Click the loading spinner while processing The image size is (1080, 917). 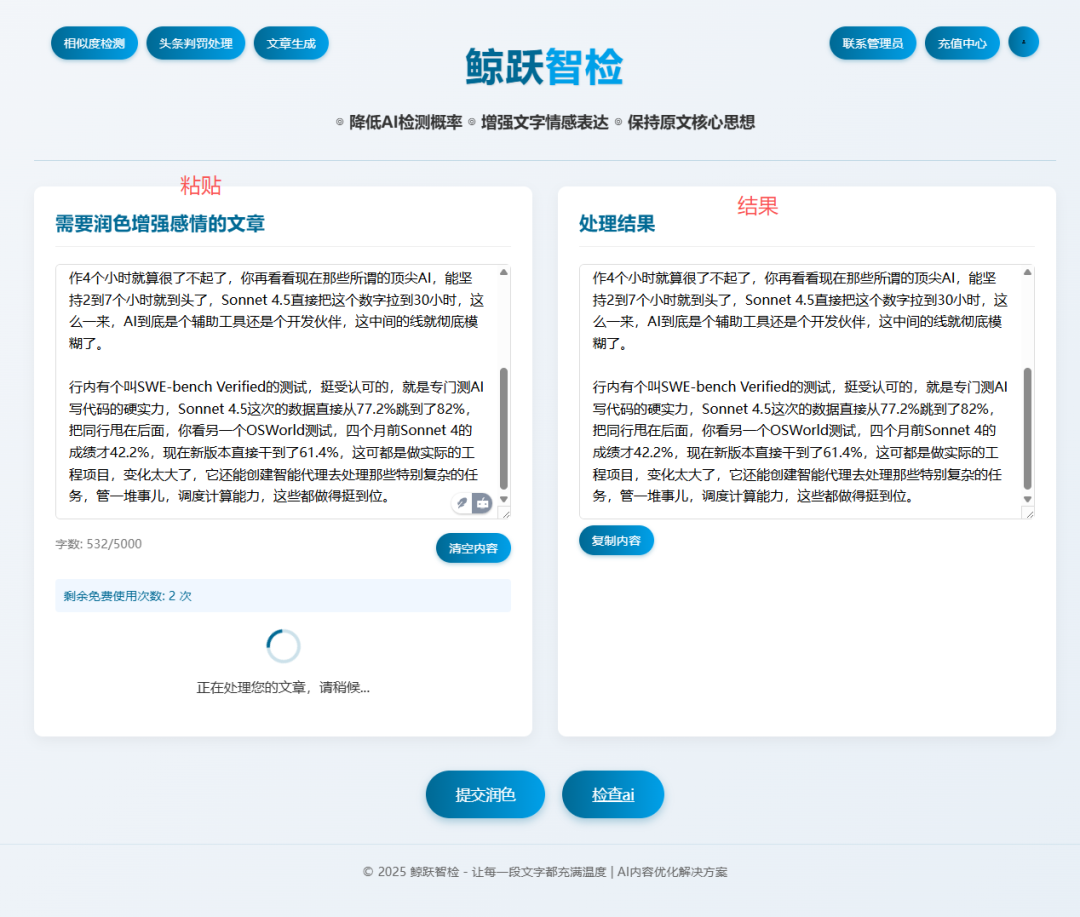pyautogui.click(x=282, y=645)
